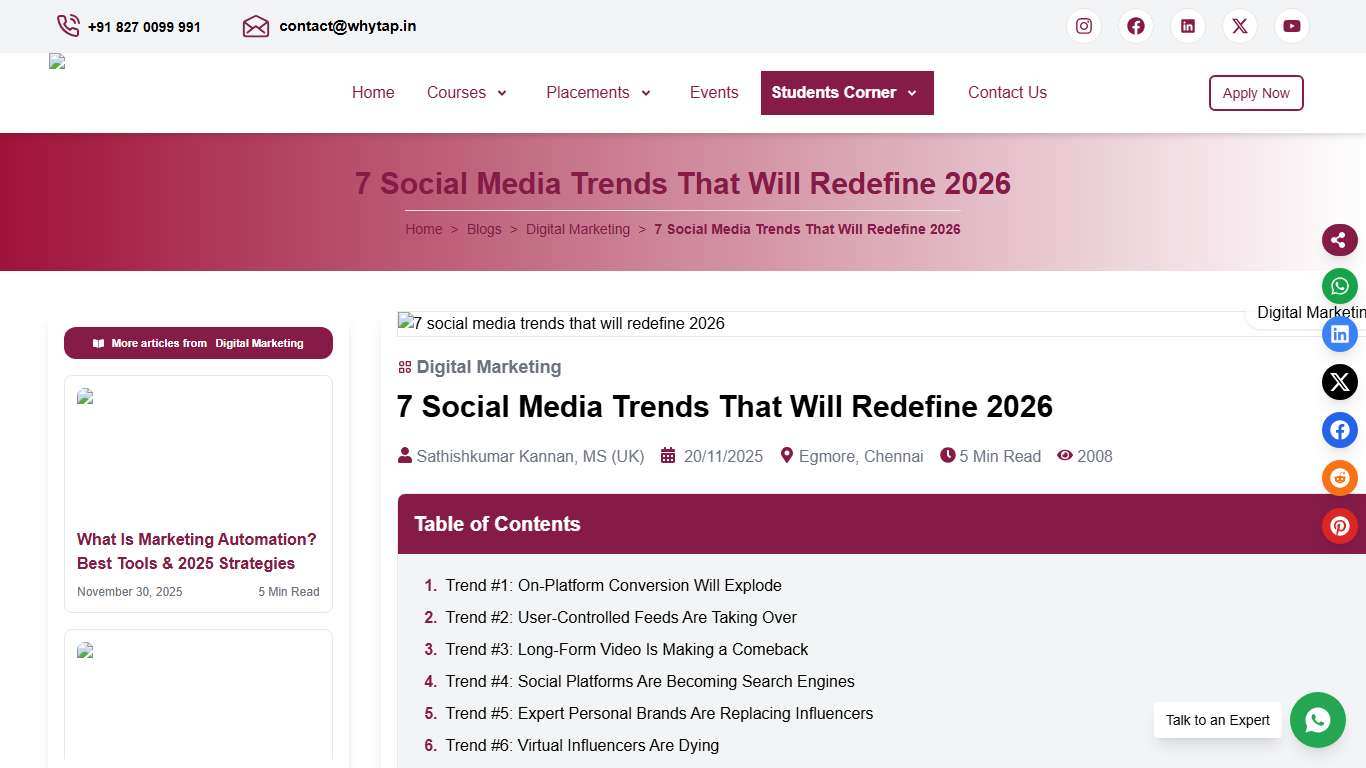Open Trend #4 about platforms becoming search engines
This screenshot has width=1366, height=768.
(650, 681)
